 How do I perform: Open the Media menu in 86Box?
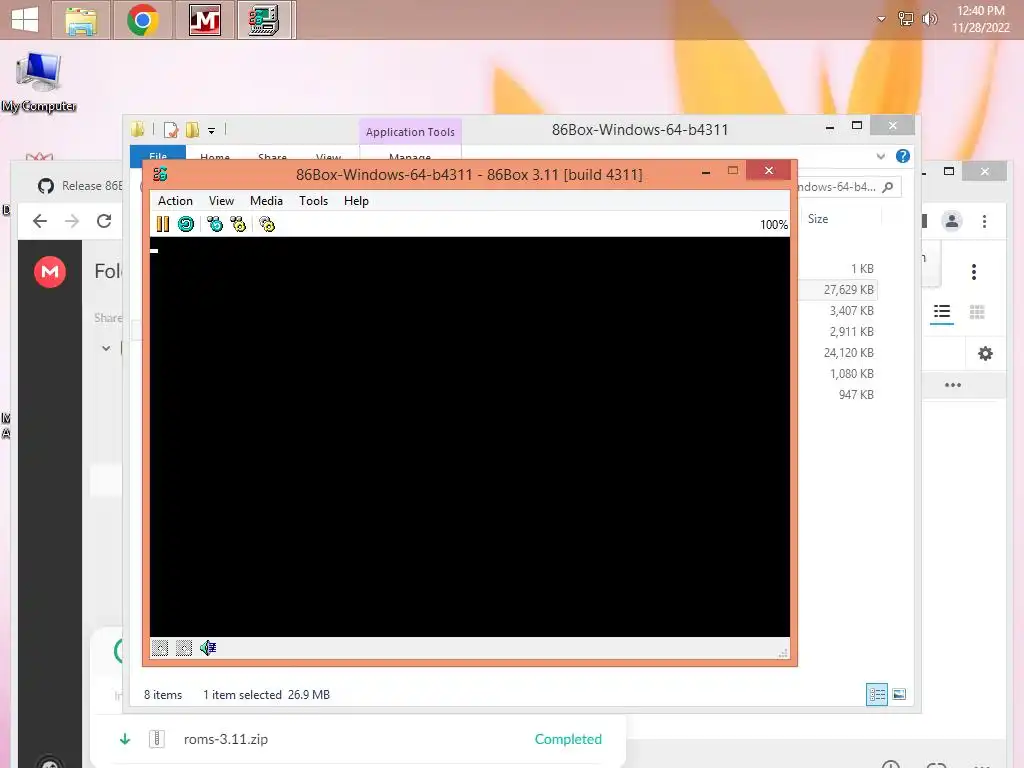tap(266, 201)
